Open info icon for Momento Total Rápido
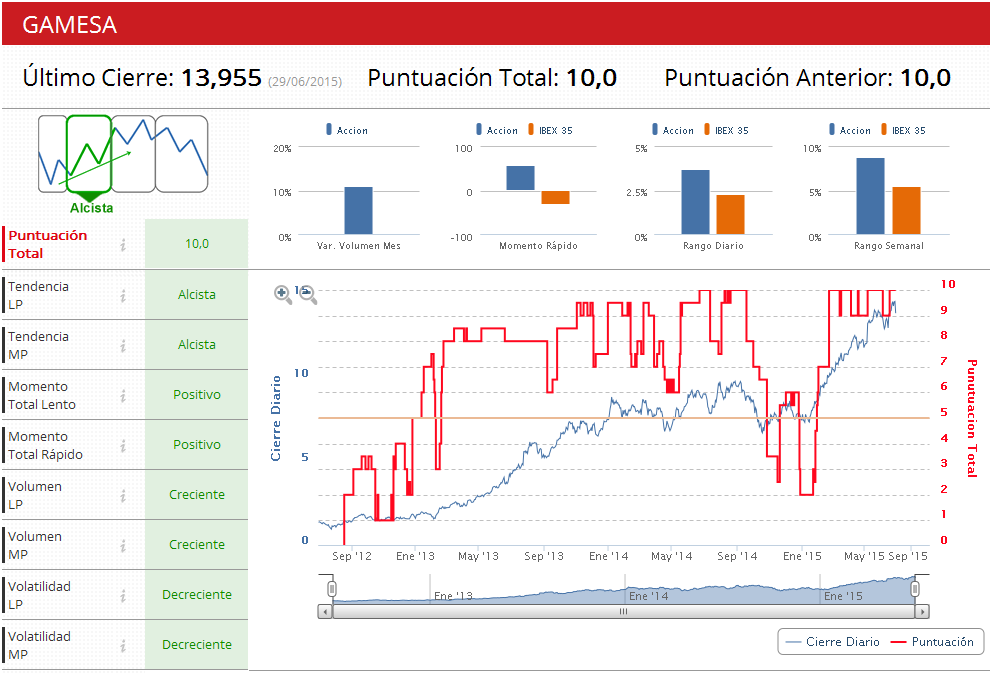994x674 pixels. tap(123, 446)
